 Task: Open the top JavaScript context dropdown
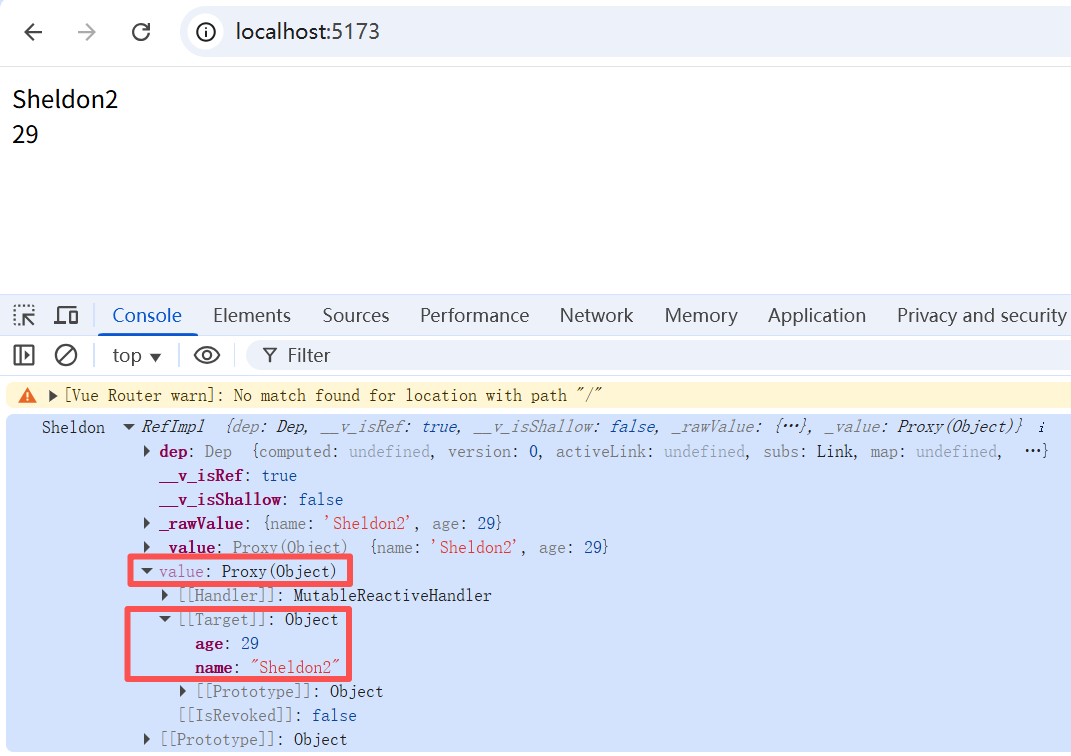click(x=137, y=356)
